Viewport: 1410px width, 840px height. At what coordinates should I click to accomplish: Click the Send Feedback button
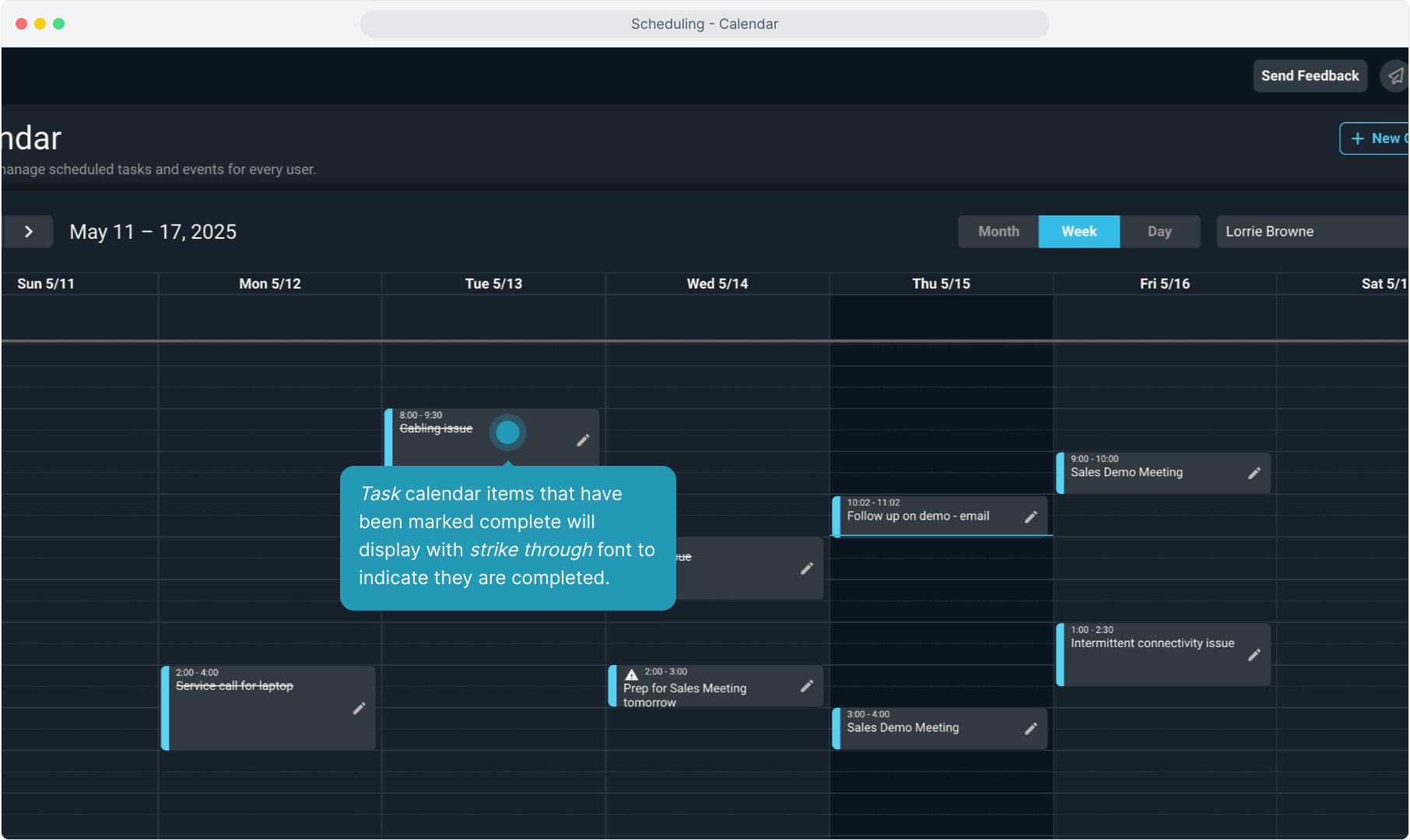(1310, 76)
